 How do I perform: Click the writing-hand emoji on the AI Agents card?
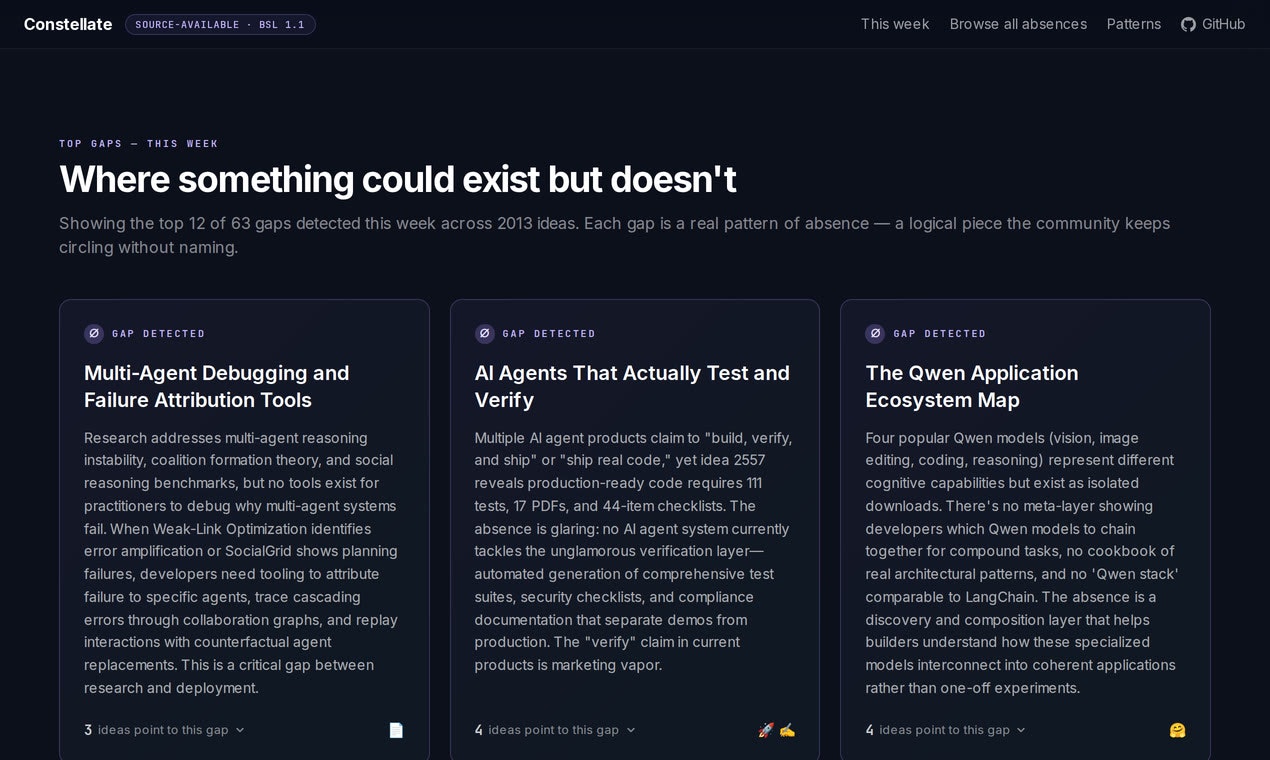click(x=787, y=730)
